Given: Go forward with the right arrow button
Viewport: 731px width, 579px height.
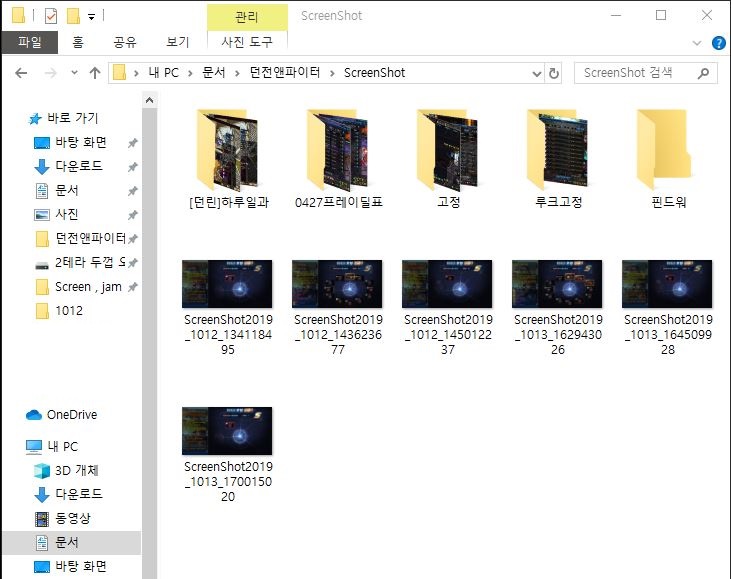Looking at the screenshot, I should coord(50,73).
